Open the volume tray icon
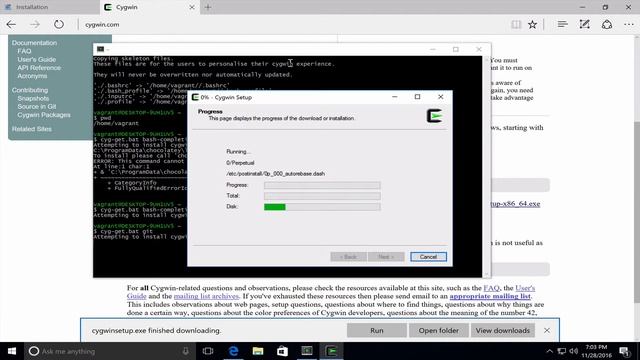Viewport: 640px width, 360px height. click(573, 351)
